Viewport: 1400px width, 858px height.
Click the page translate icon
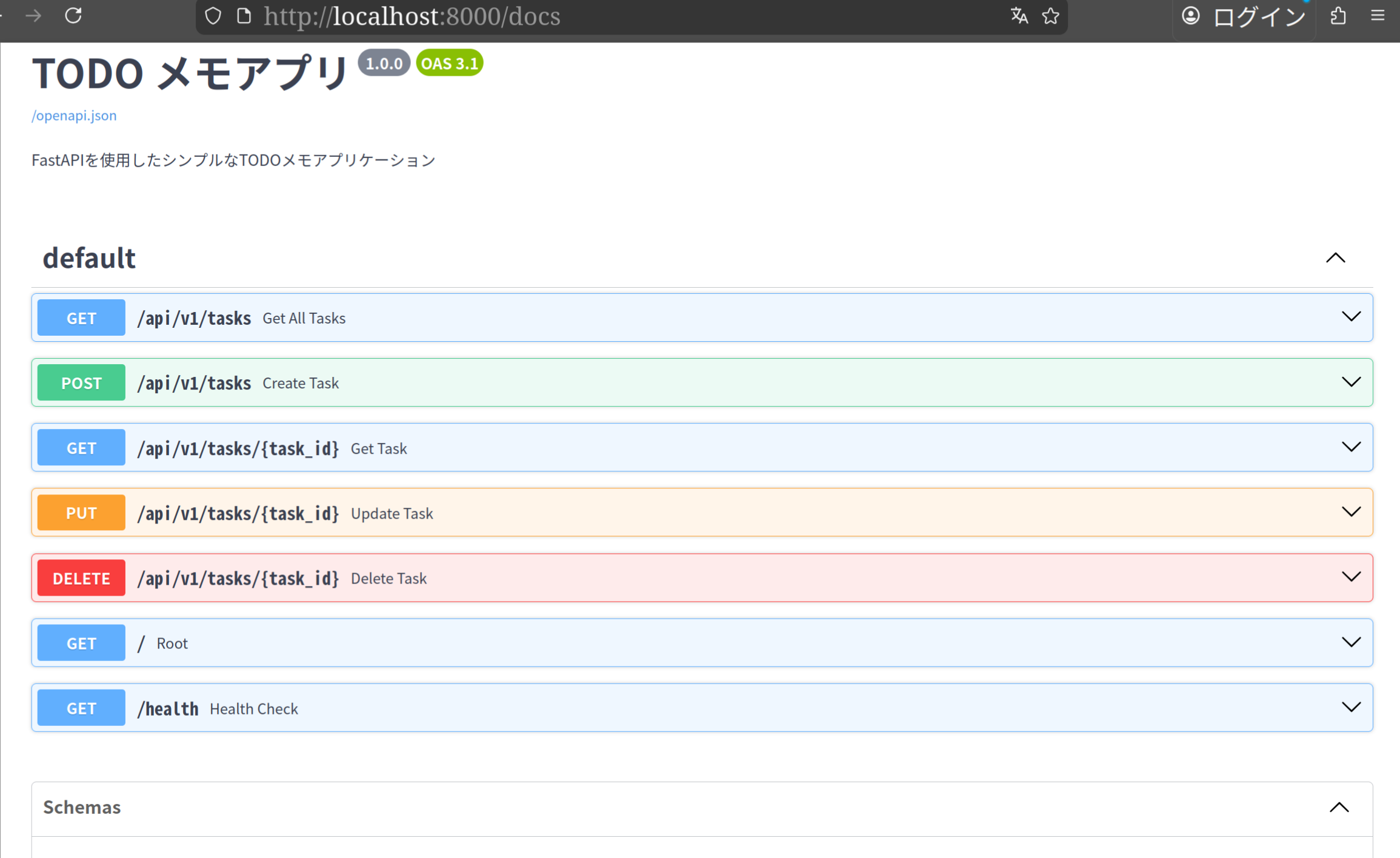[1019, 16]
